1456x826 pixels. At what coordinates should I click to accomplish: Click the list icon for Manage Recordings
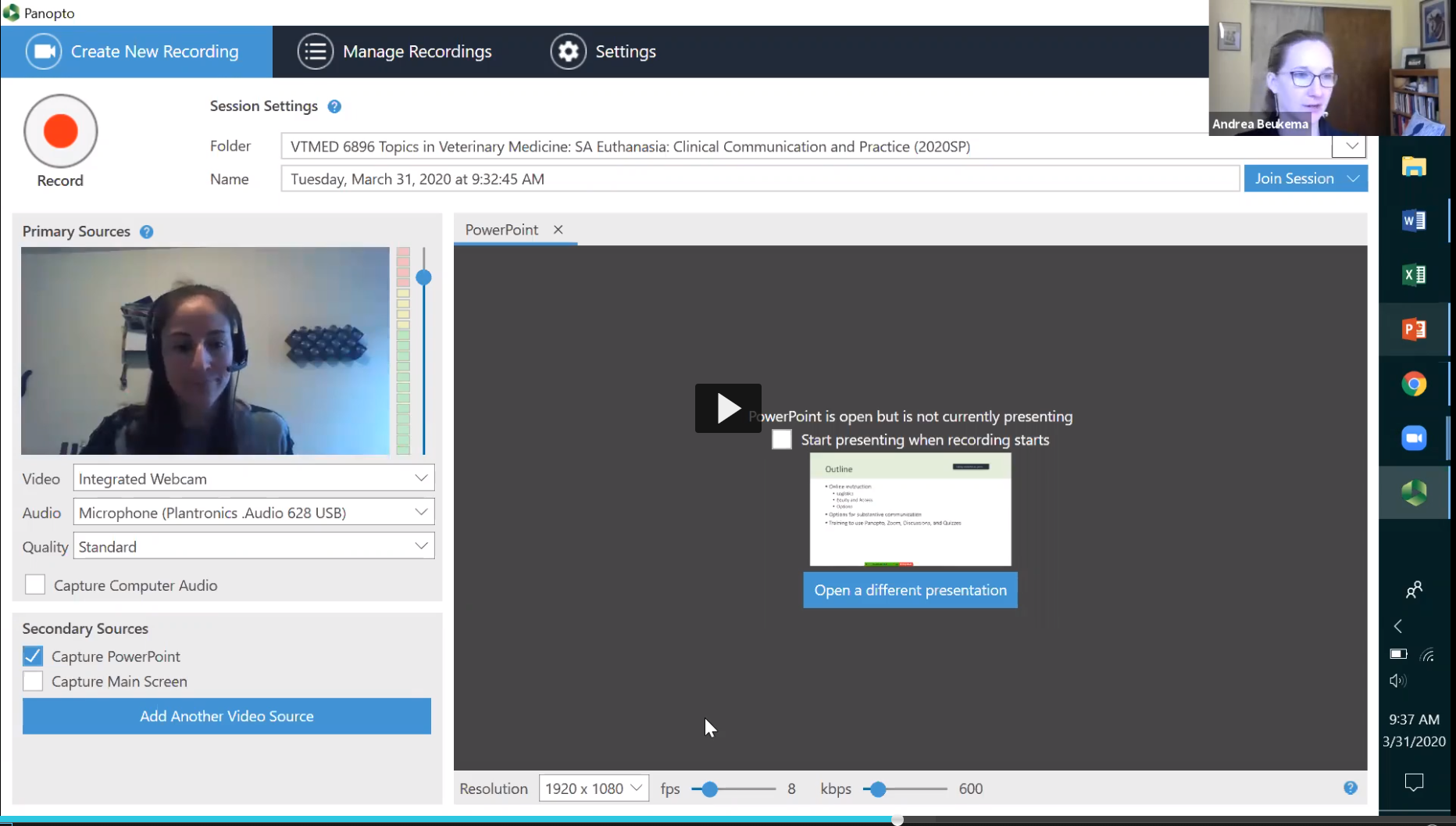(x=315, y=52)
